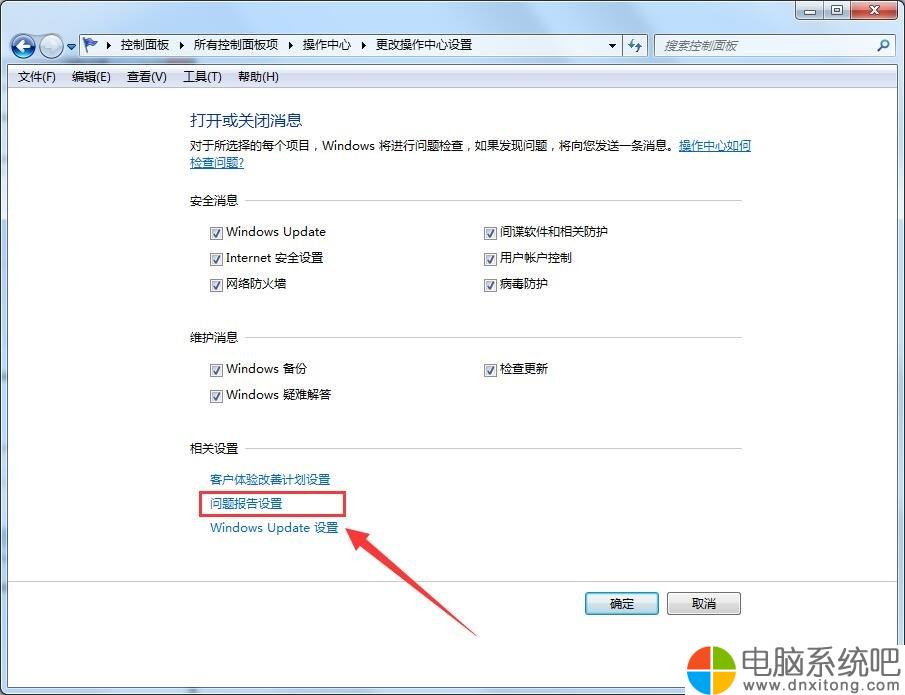
Task: Expand the chevron after 控制面板 breadcrumb
Action: 181,45
